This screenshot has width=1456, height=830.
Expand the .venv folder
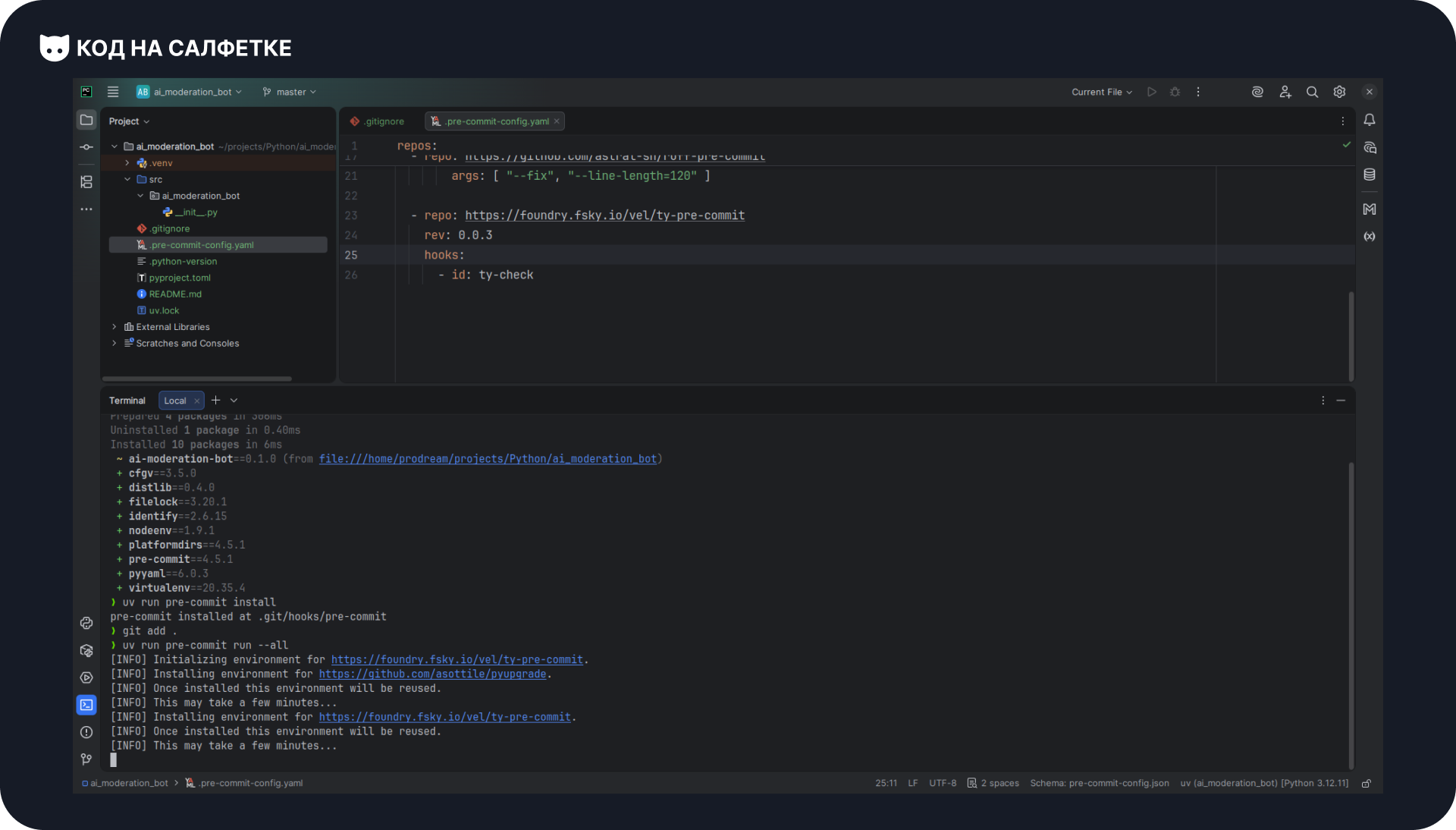pyautogui.click(x=127, y=163)
